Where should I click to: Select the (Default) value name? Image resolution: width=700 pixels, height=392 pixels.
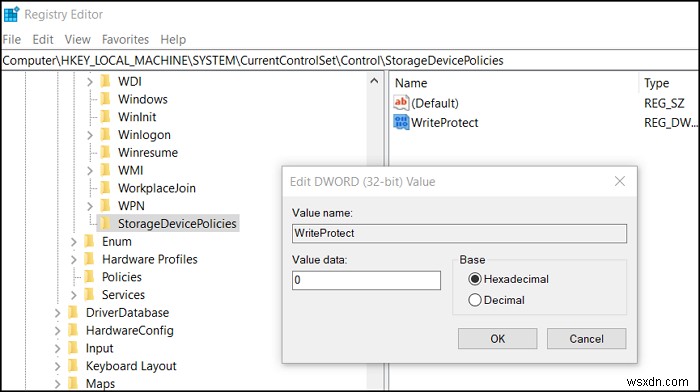click(435, 103)
